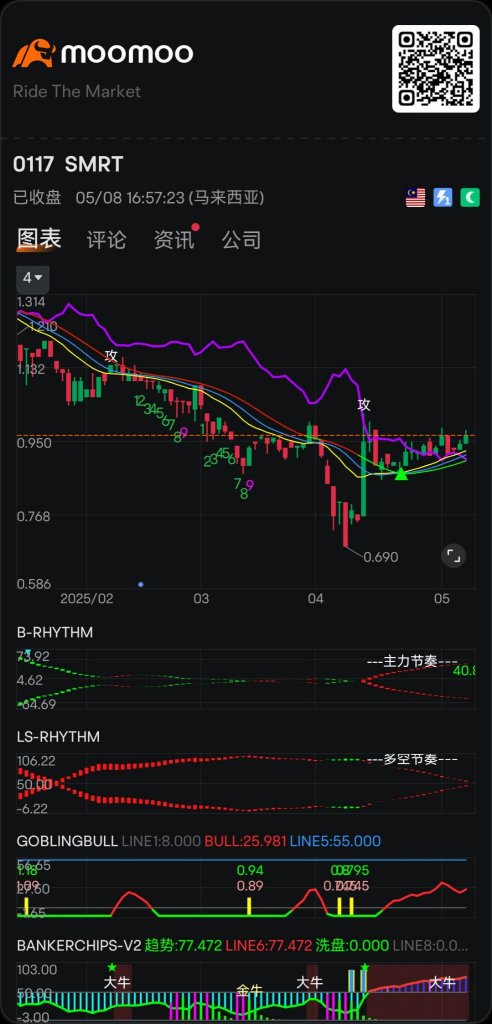Open LS-RHYTHM indicator label
492x1024 pixels.
click(58, 737)
